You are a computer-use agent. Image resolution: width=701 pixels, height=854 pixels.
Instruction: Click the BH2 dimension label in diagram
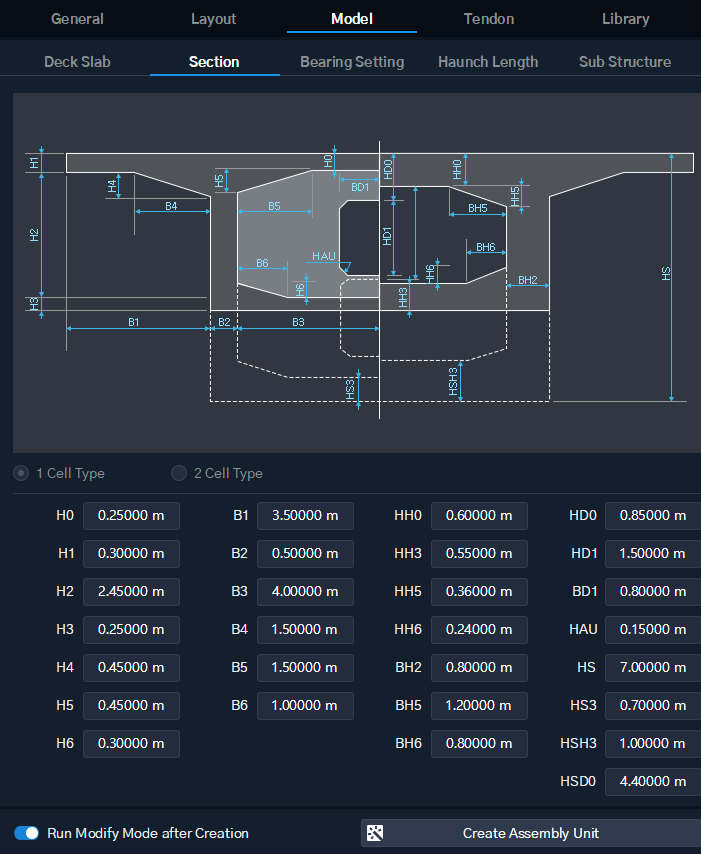tap(527, 280)
